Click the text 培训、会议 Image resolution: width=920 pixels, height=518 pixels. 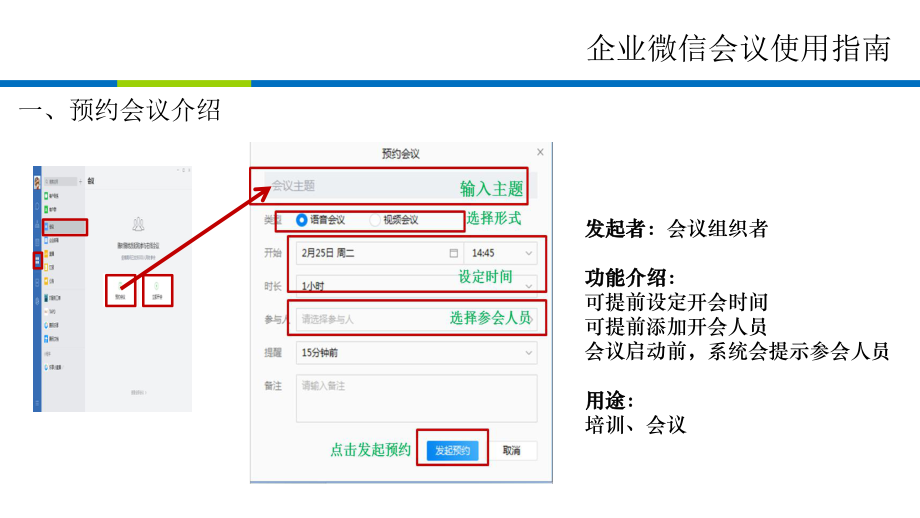(x=635, y=425)
